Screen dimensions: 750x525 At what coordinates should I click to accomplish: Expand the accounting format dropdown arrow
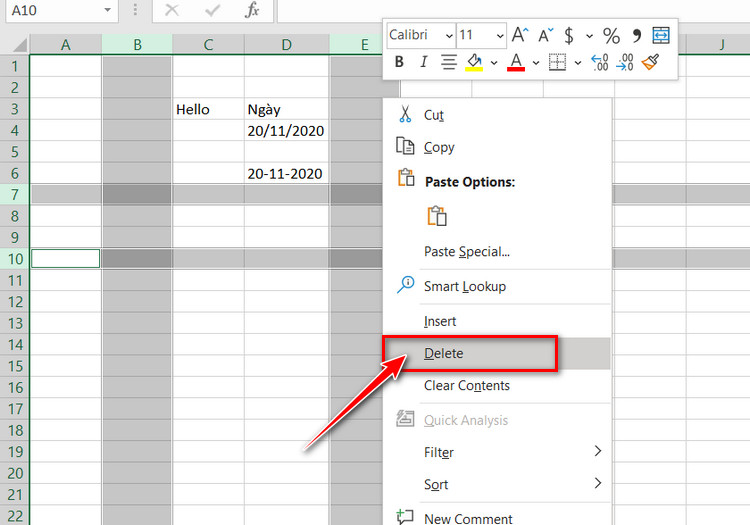pos(589,36)
